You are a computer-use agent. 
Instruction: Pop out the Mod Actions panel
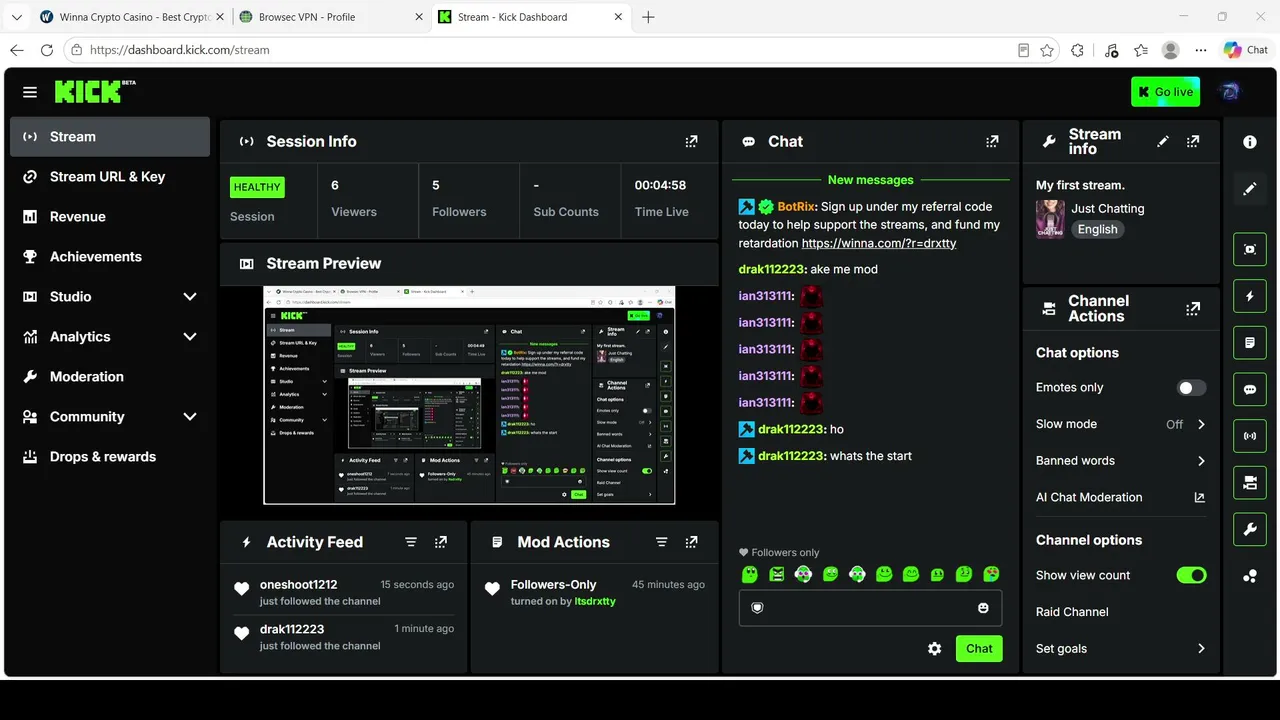pyautogui.click(x=691, y=542)
